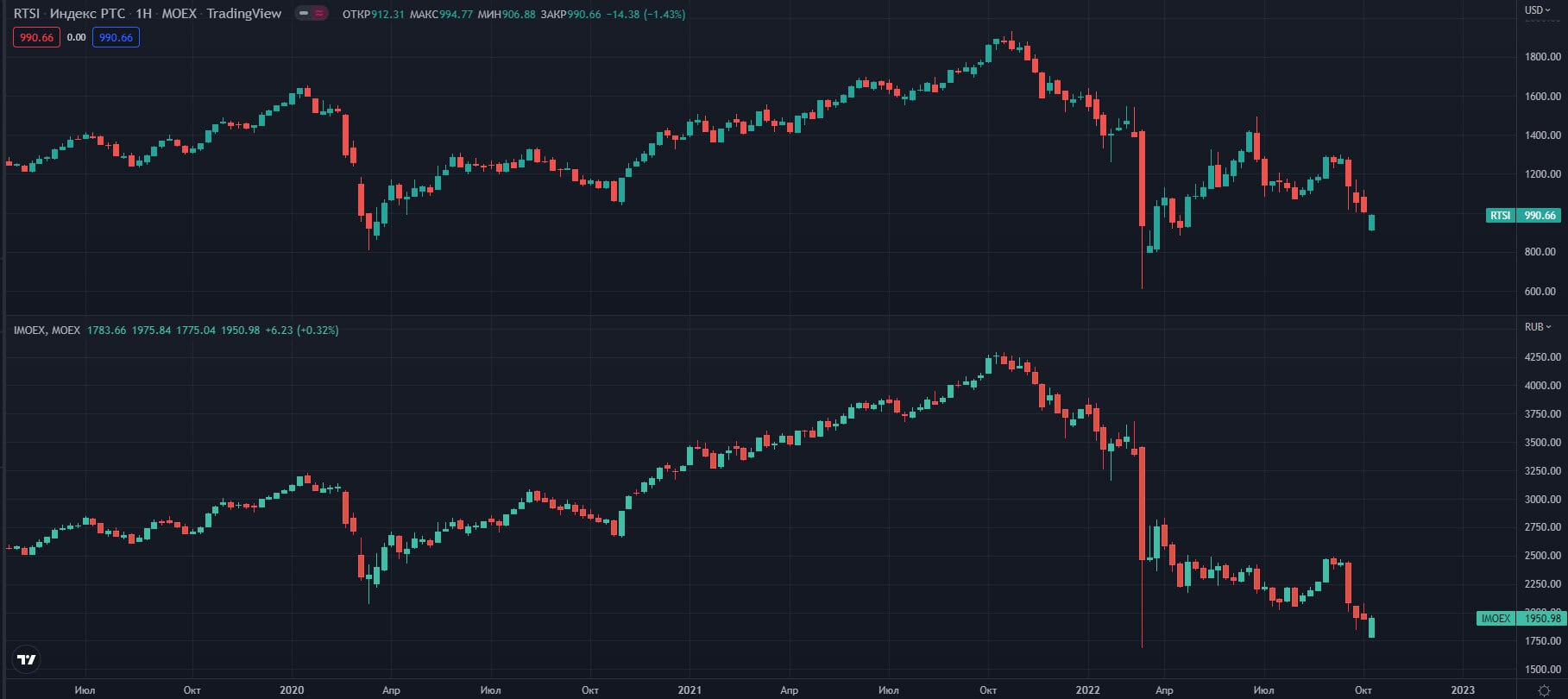The height and width of the screenshot is (699, 1568).
Task: Click the blue buy price 990.66 button
Action: click(116, 37)
